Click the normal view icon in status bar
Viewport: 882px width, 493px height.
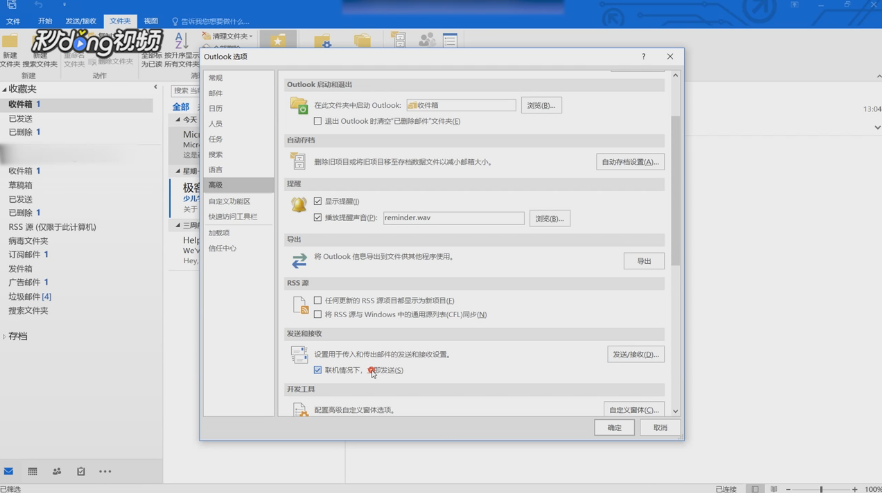pyautogui.click(x=755, y=489)
